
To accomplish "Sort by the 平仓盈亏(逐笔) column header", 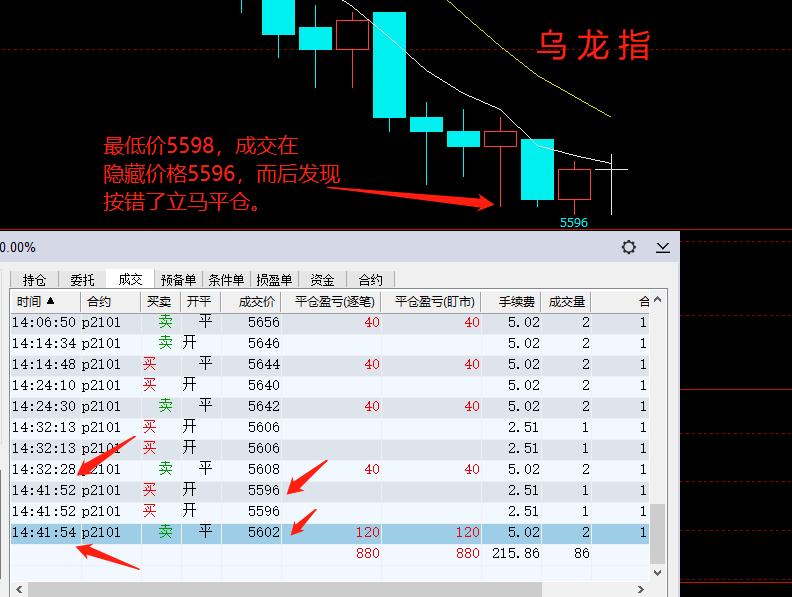I will click(x=331, y=302).
